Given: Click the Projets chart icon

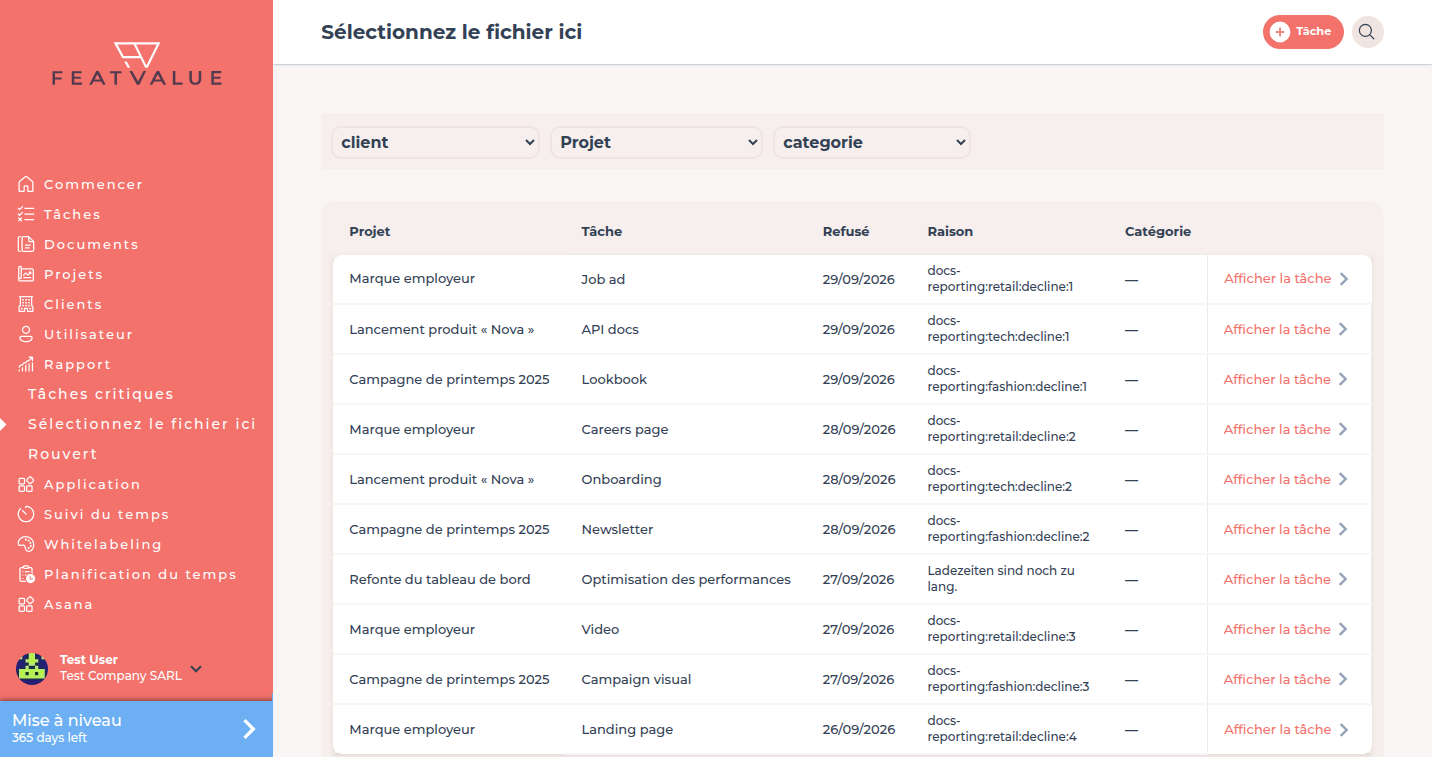Looking at the screenshot, I should pos(26,274).
